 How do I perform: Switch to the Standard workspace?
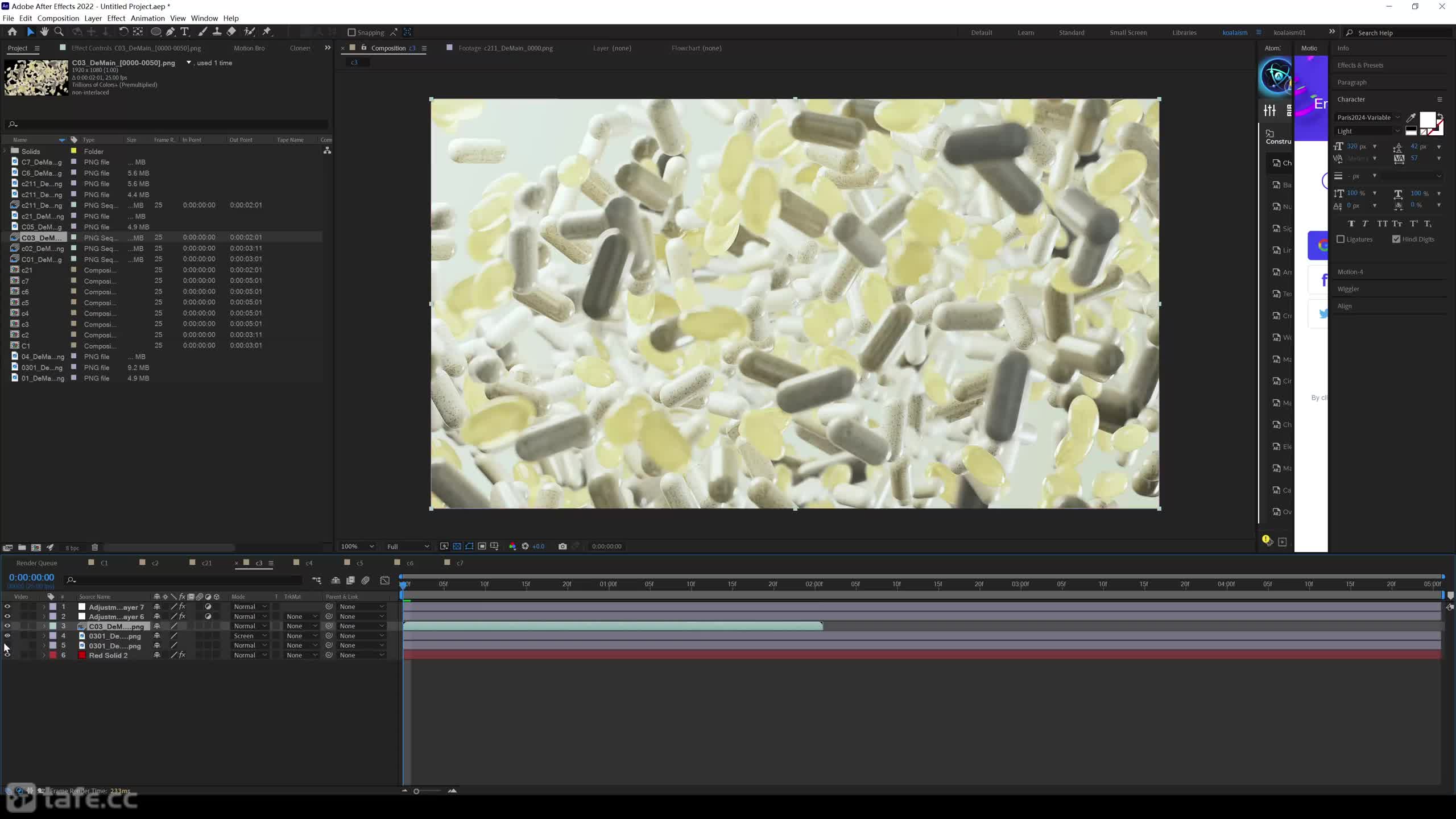[x=1072, y=32]
